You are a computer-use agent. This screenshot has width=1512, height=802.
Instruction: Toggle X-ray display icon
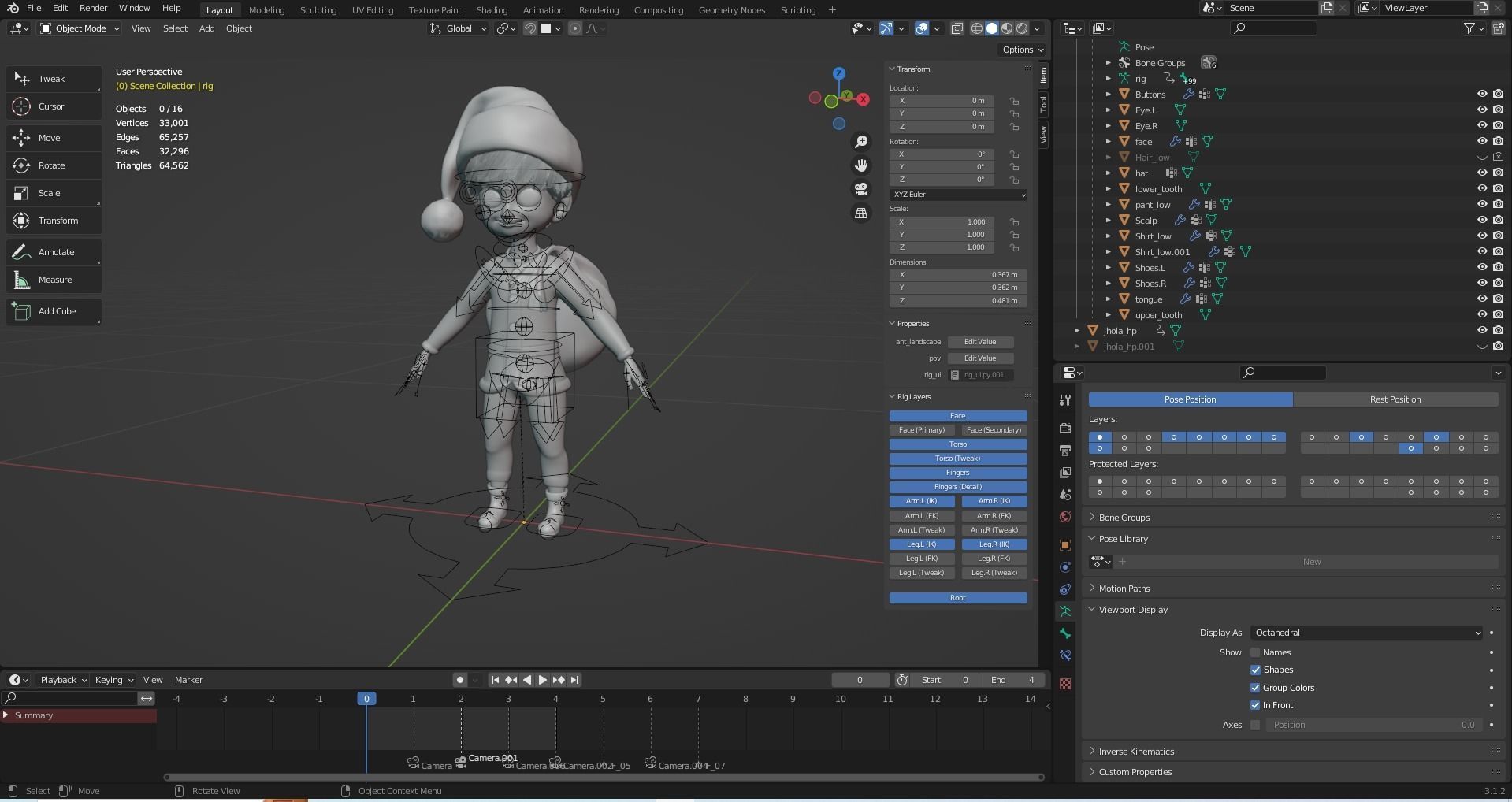(957, 28)
